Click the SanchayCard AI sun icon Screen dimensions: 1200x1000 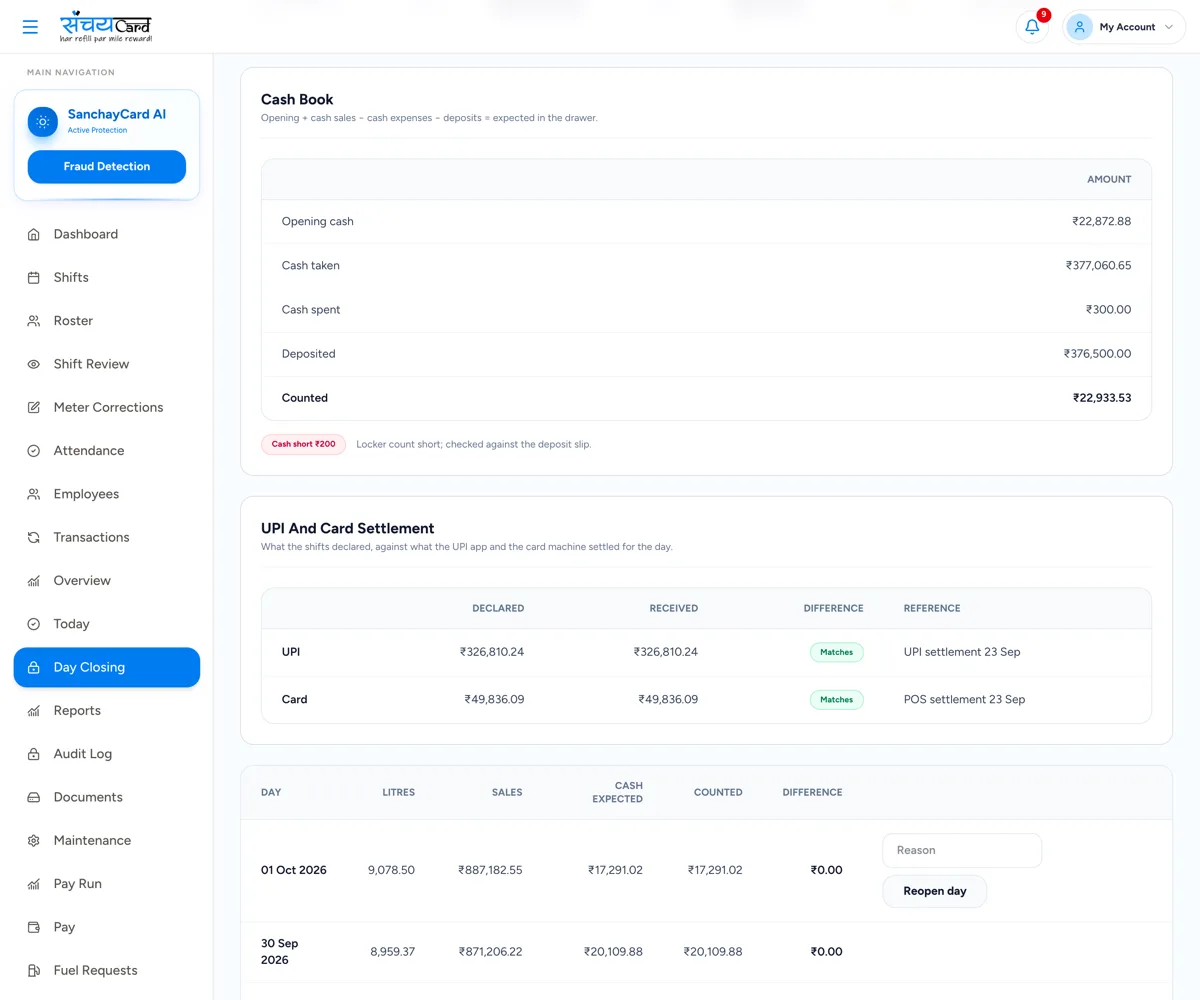(x=42, y=122)
